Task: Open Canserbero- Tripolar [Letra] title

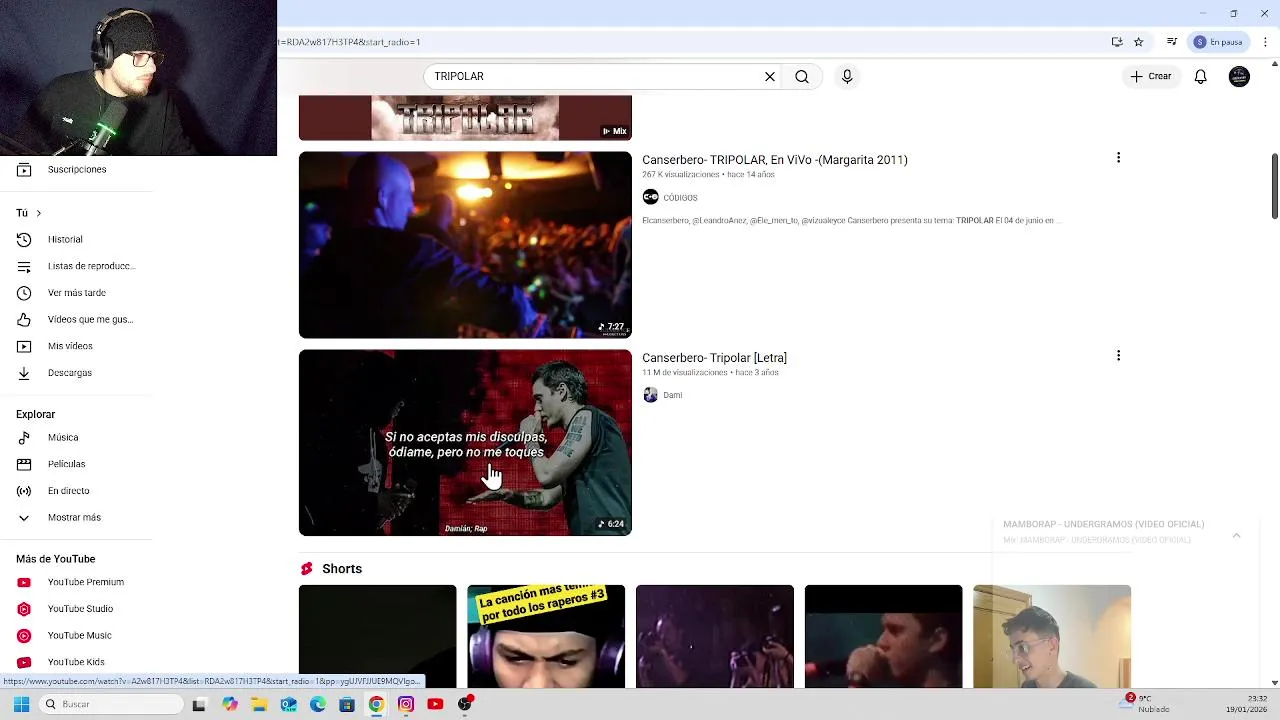Action: (x=714, y=358)
